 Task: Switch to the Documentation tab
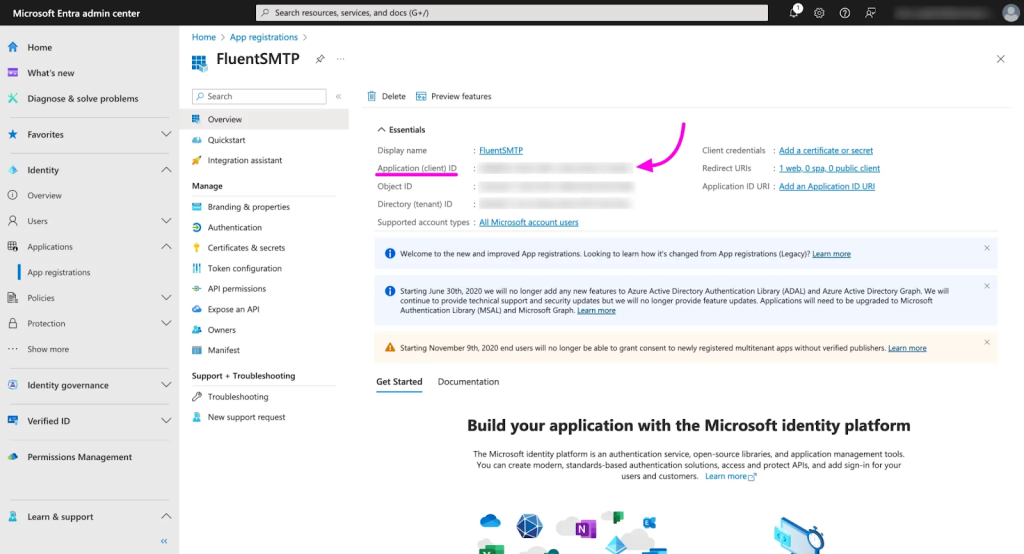point(468,382)
